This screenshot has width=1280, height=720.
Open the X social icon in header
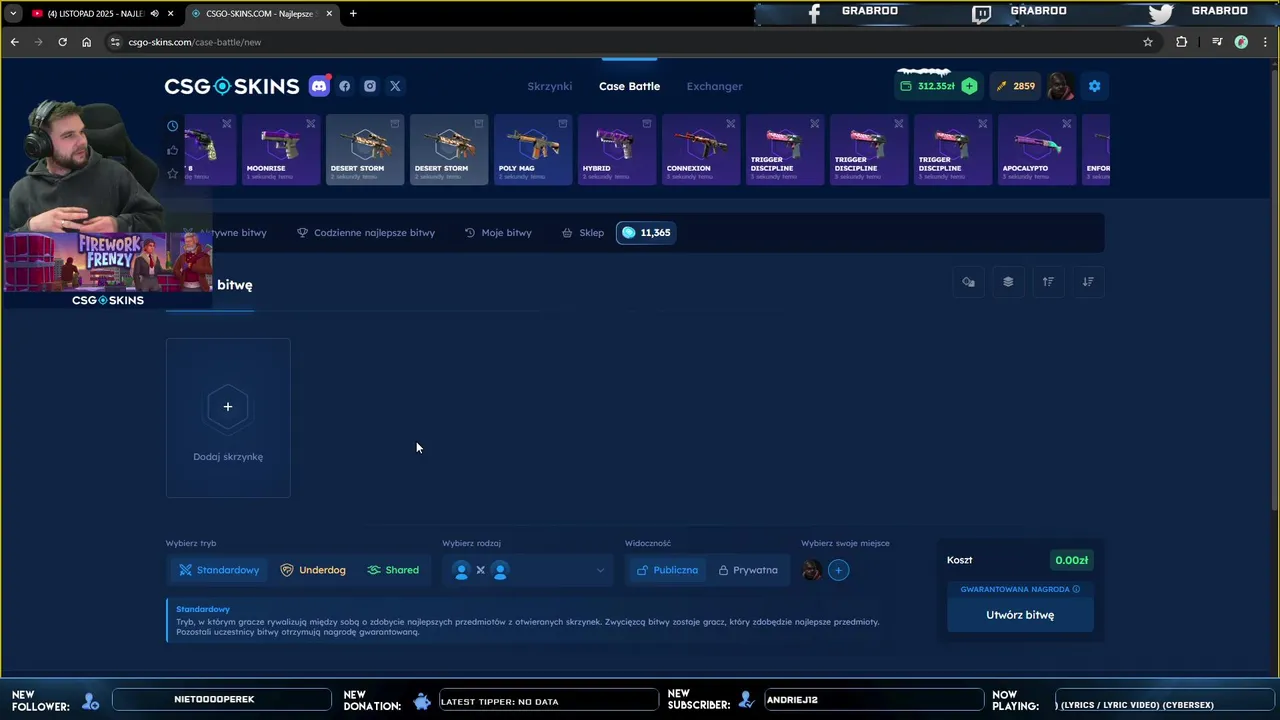(395, 86)
